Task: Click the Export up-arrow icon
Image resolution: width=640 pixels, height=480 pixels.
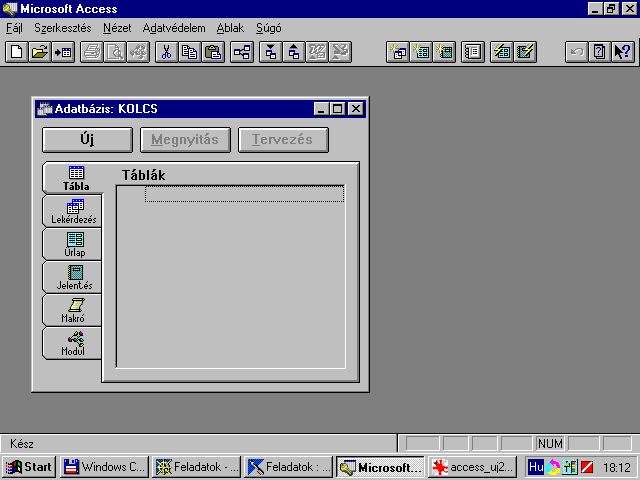Action: point(294,52)
